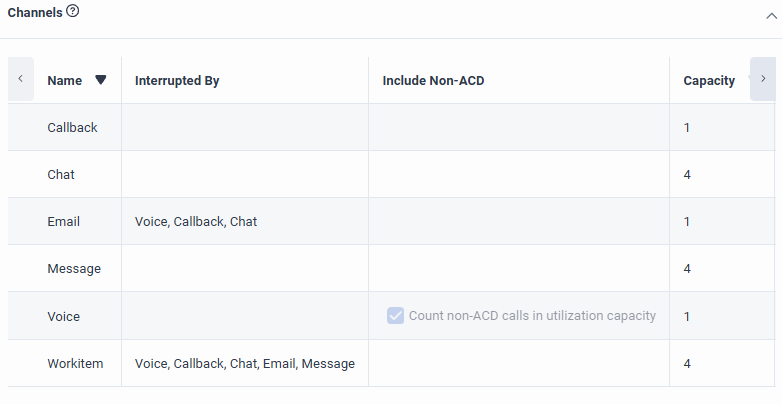Select the Chat channel row

click(61, 175)
